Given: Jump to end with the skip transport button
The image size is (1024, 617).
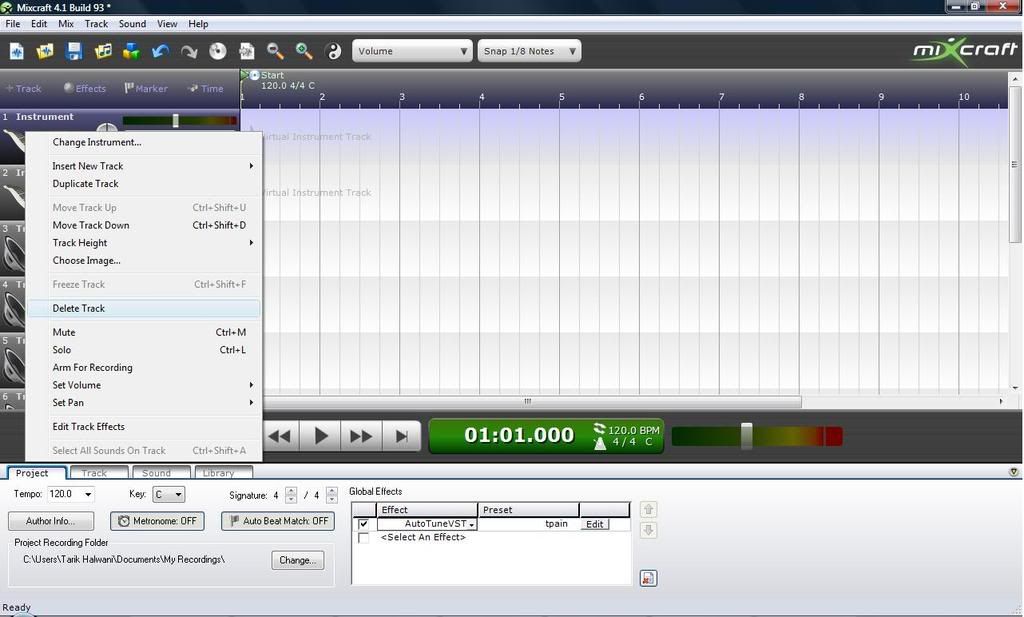Looking at the screenshot, I should (402, 436).
